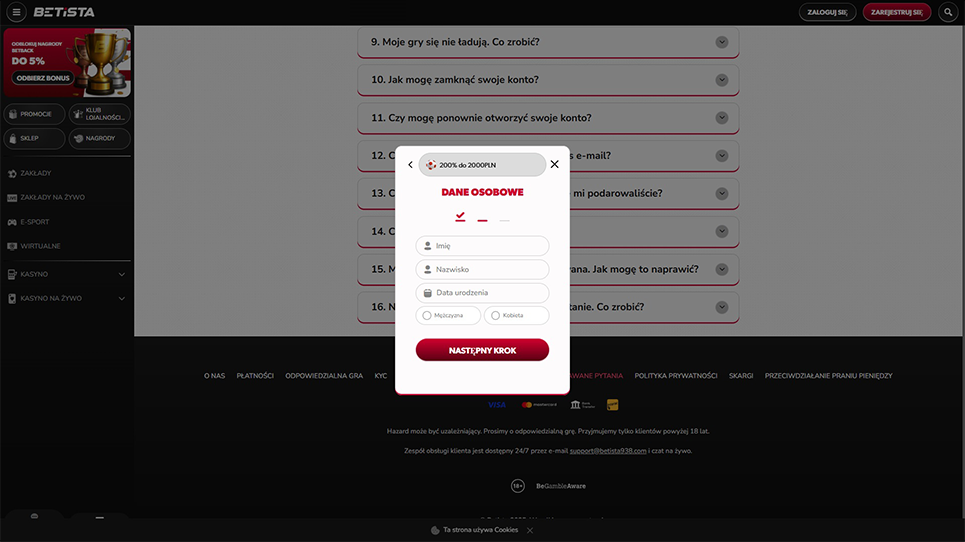Click the Zaloguj się button
This screenshot has width=965, height=542.
(x=828, y=13)
